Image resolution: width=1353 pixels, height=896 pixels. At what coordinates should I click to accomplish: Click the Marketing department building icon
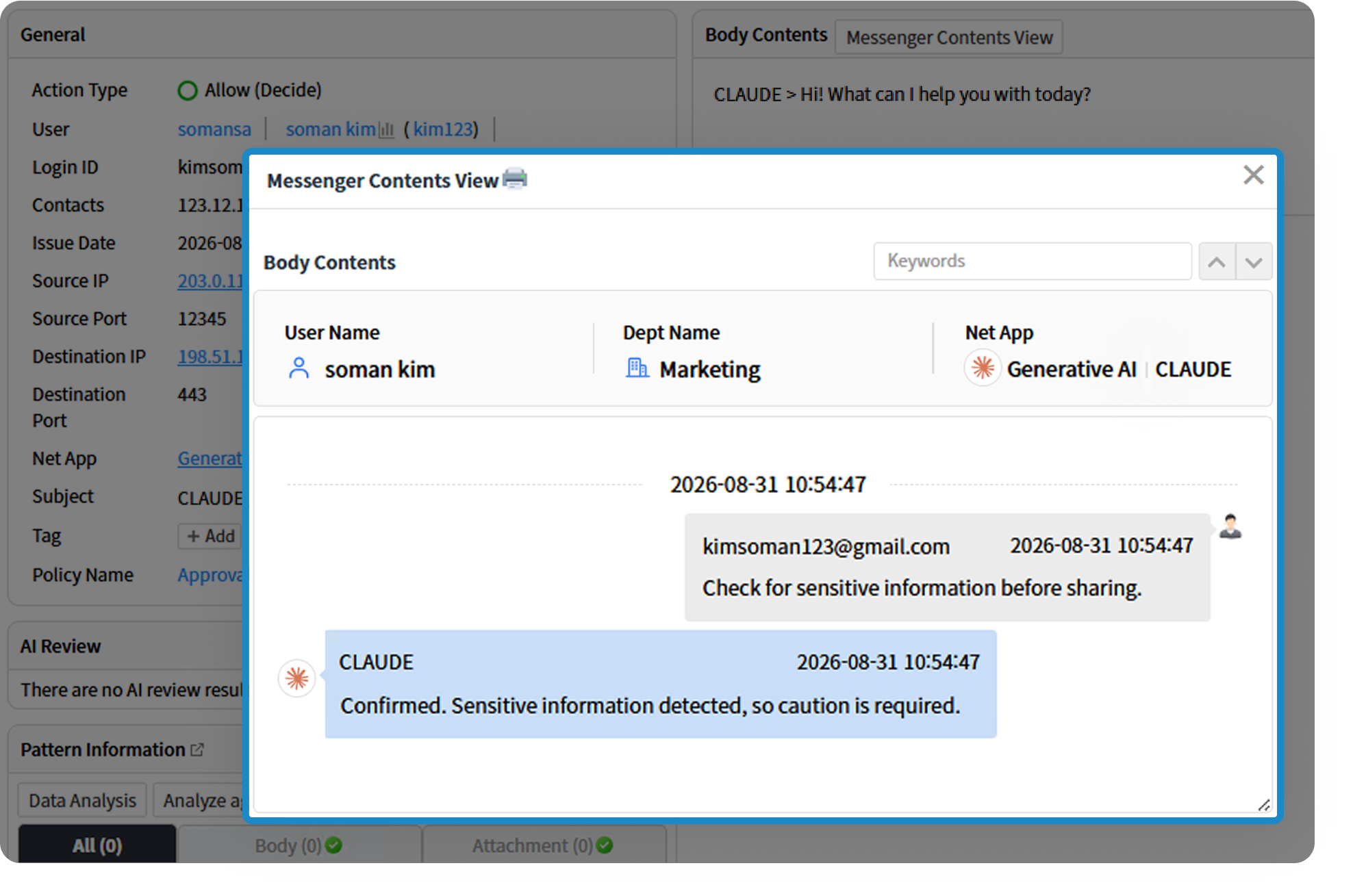click(637, 368)
